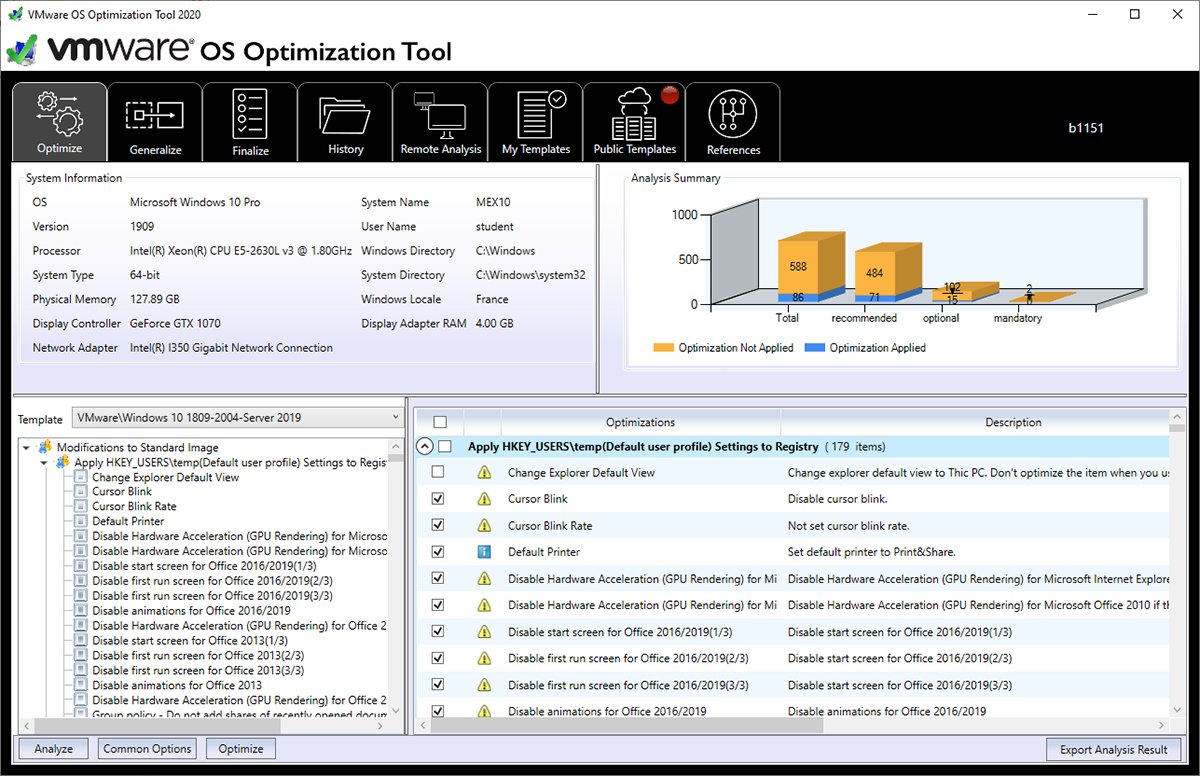Viewport: 1200px width, 776px height.
Task: Collapse the Apply HKEY_USERS group chevron
Action: tap(425, 447)
